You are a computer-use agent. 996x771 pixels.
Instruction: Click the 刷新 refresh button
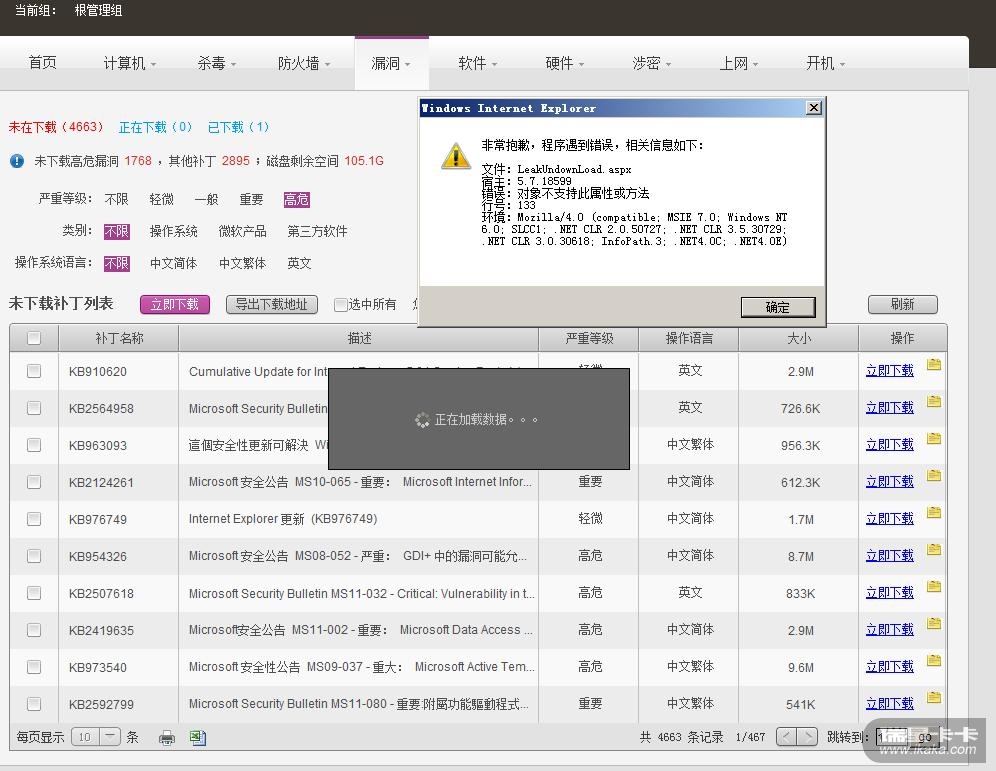(902, 305)
